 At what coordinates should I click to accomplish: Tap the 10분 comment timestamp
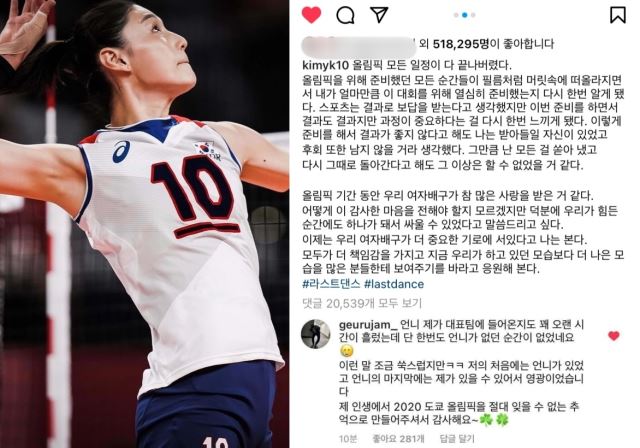tap(348, 439)
